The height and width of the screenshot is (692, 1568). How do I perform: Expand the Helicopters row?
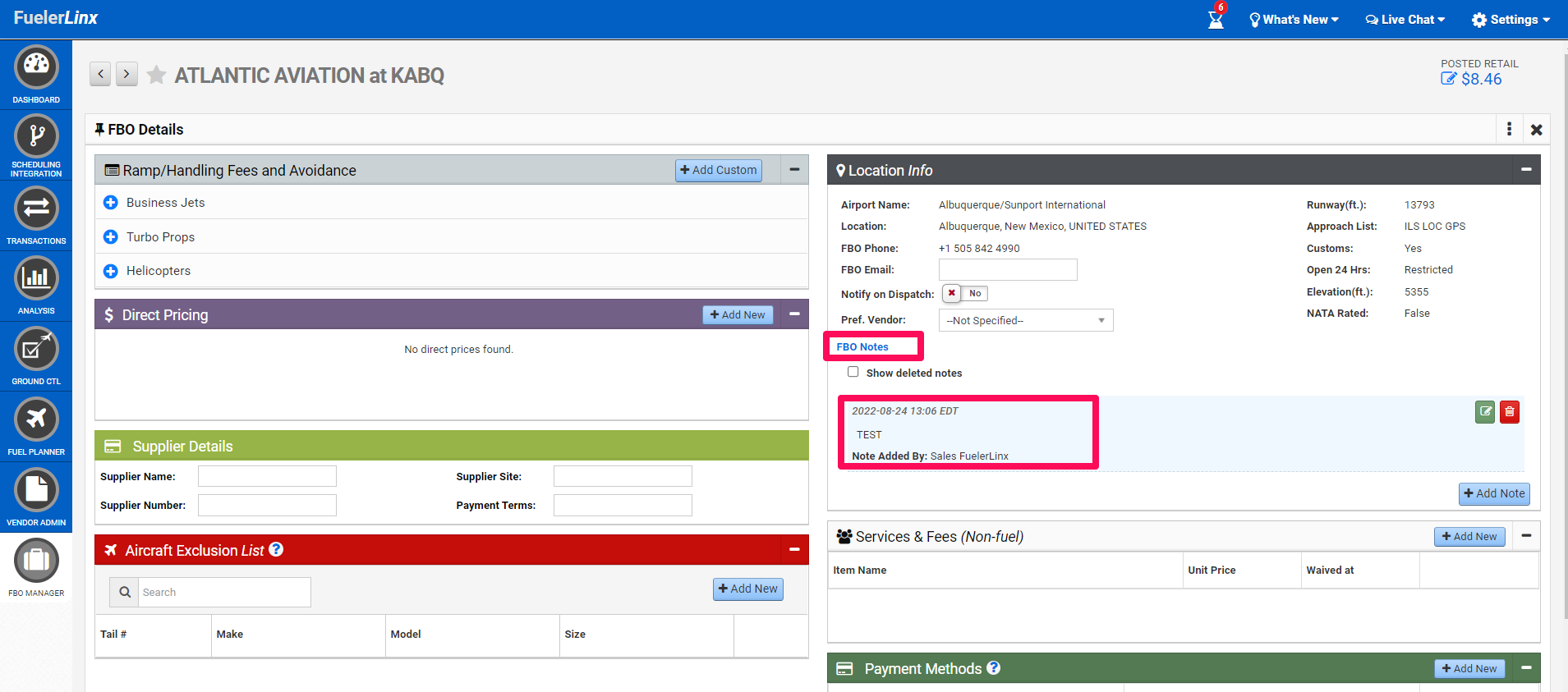point(111,271)
